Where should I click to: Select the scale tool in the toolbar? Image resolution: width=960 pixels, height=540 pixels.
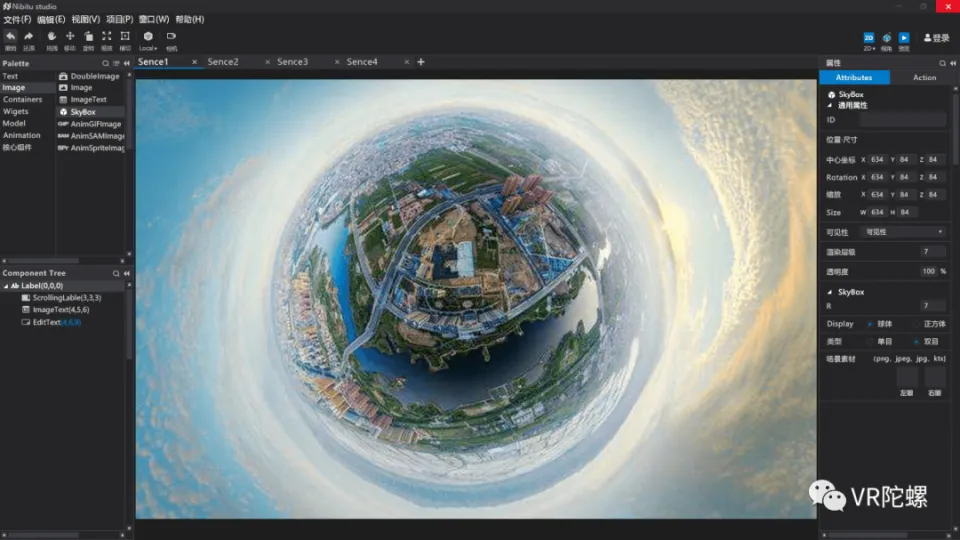tap(106, 37)
